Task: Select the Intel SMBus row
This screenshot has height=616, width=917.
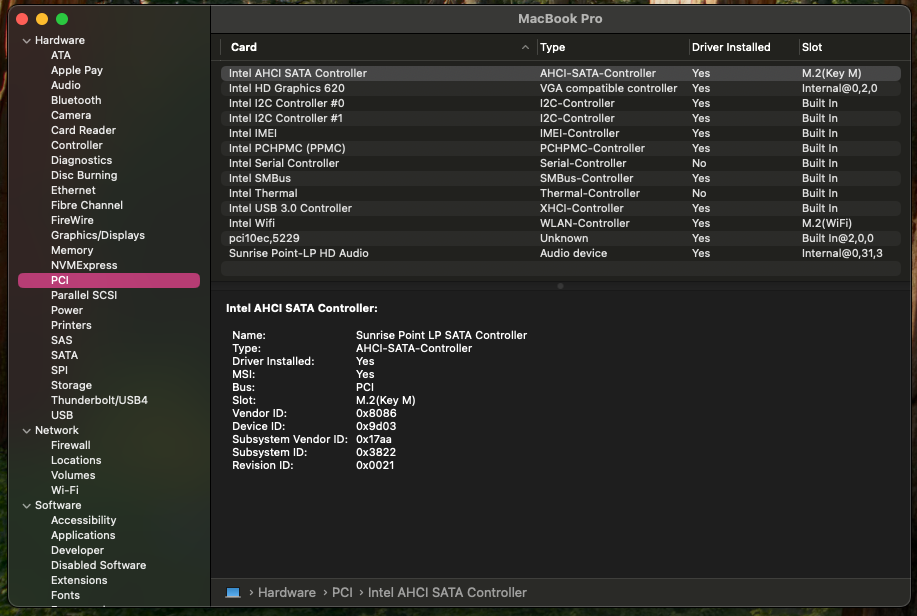Action: [x=560, y=178]
